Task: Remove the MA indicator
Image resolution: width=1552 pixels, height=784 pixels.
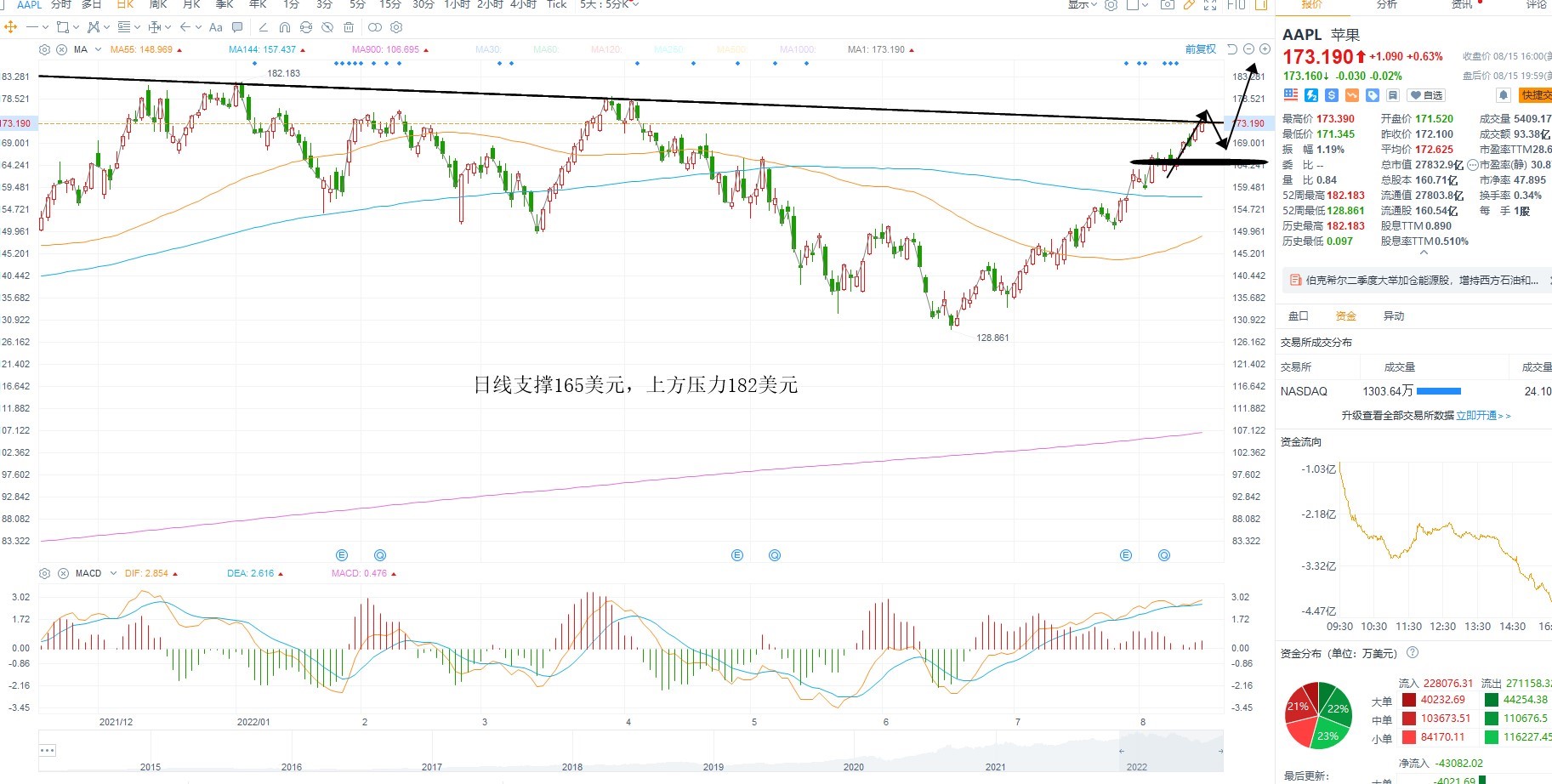Action: [61, 49]
